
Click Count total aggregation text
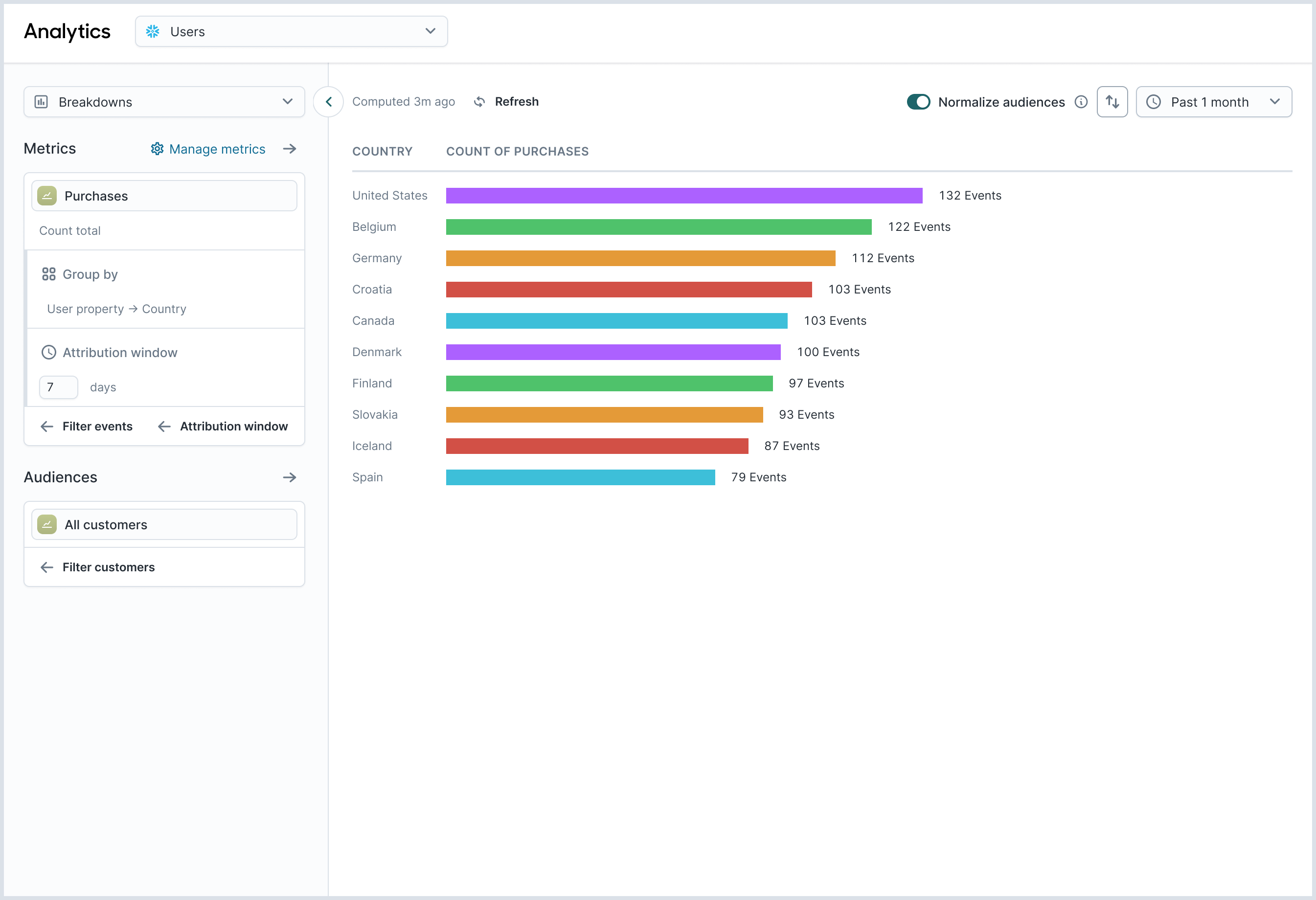coord(69,231)
